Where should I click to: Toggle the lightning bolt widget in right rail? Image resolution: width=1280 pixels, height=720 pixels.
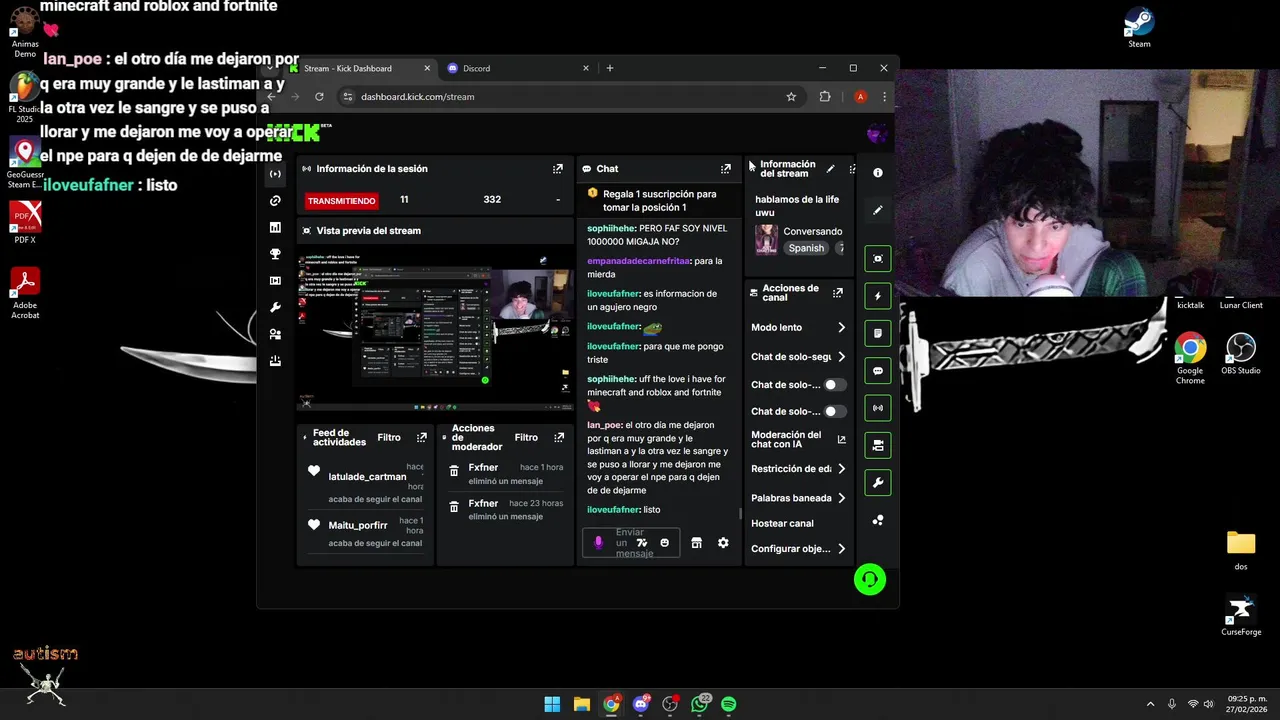pyautogui.click(x=878, y=296)
